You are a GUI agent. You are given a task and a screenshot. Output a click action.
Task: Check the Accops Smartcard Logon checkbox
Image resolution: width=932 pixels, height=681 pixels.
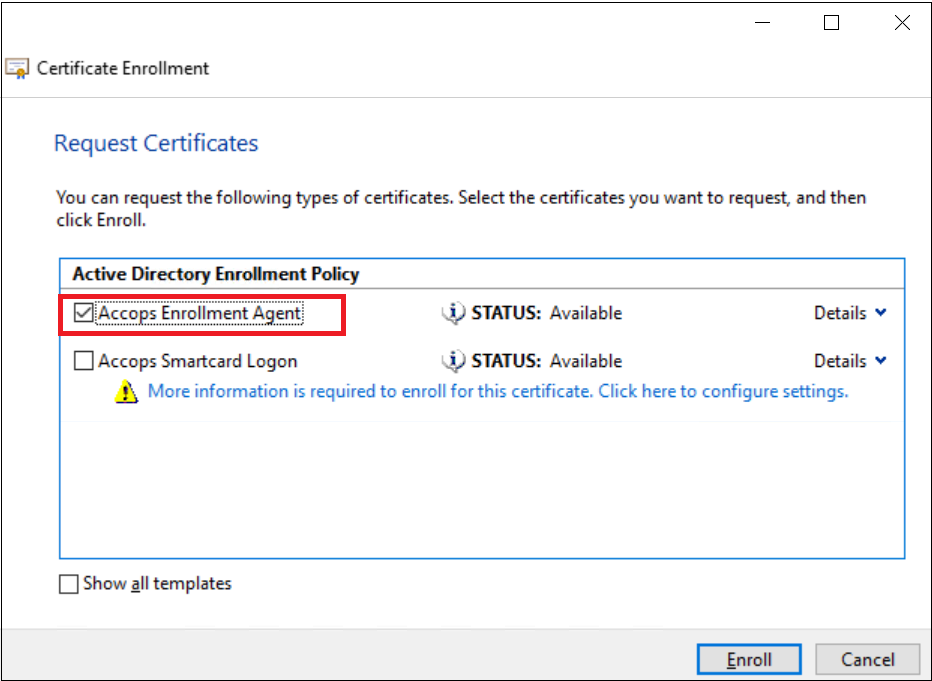[x=83, y=361]
